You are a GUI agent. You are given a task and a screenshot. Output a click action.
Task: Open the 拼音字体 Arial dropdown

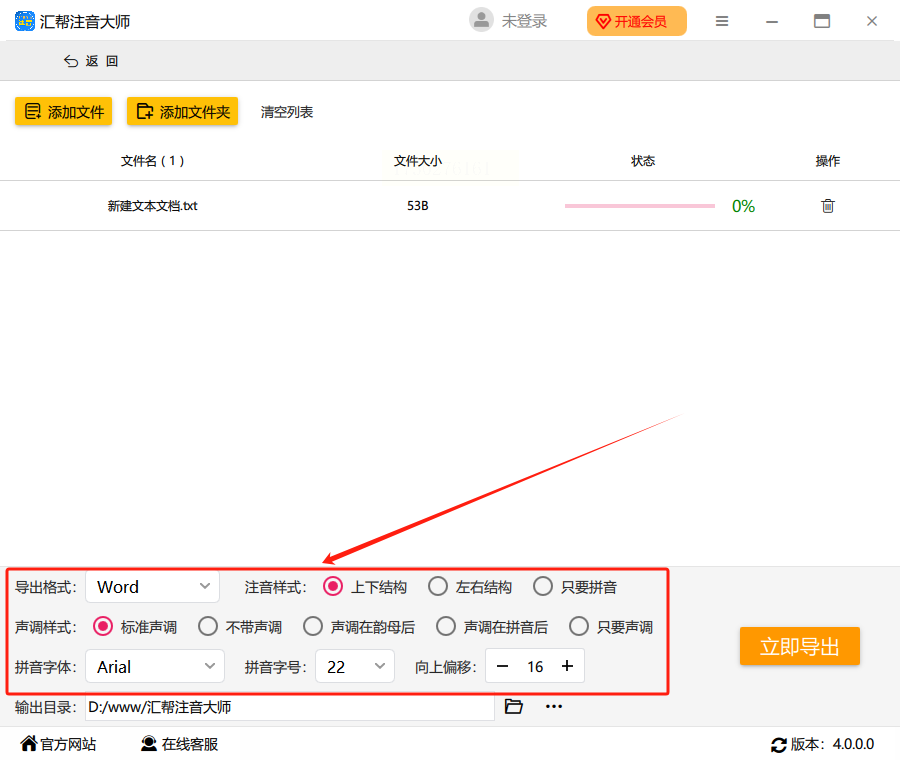coord(155,666)
